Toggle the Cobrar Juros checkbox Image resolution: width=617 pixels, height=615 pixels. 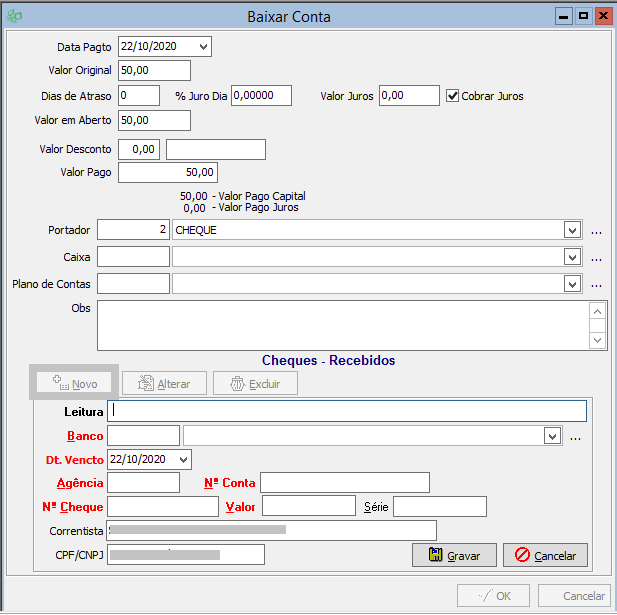tap(453, 96)
